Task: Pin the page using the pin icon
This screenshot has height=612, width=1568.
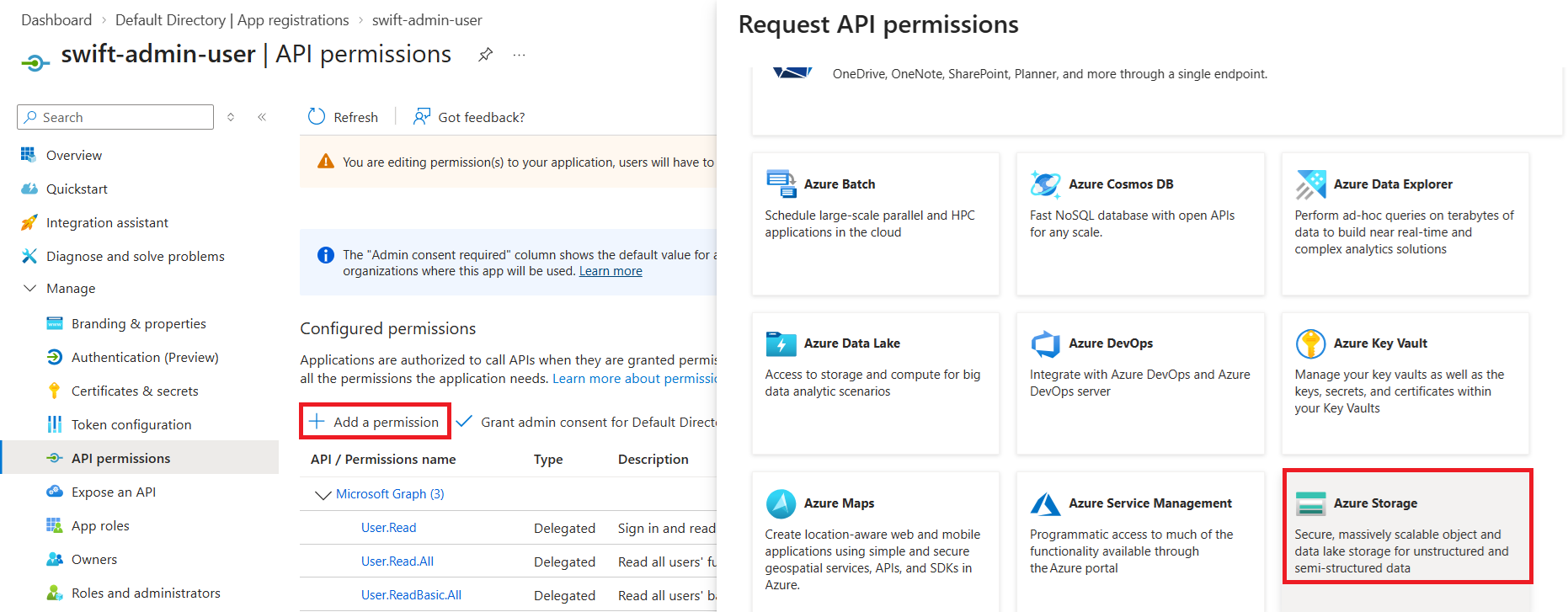Action: [x=485, y=55]
